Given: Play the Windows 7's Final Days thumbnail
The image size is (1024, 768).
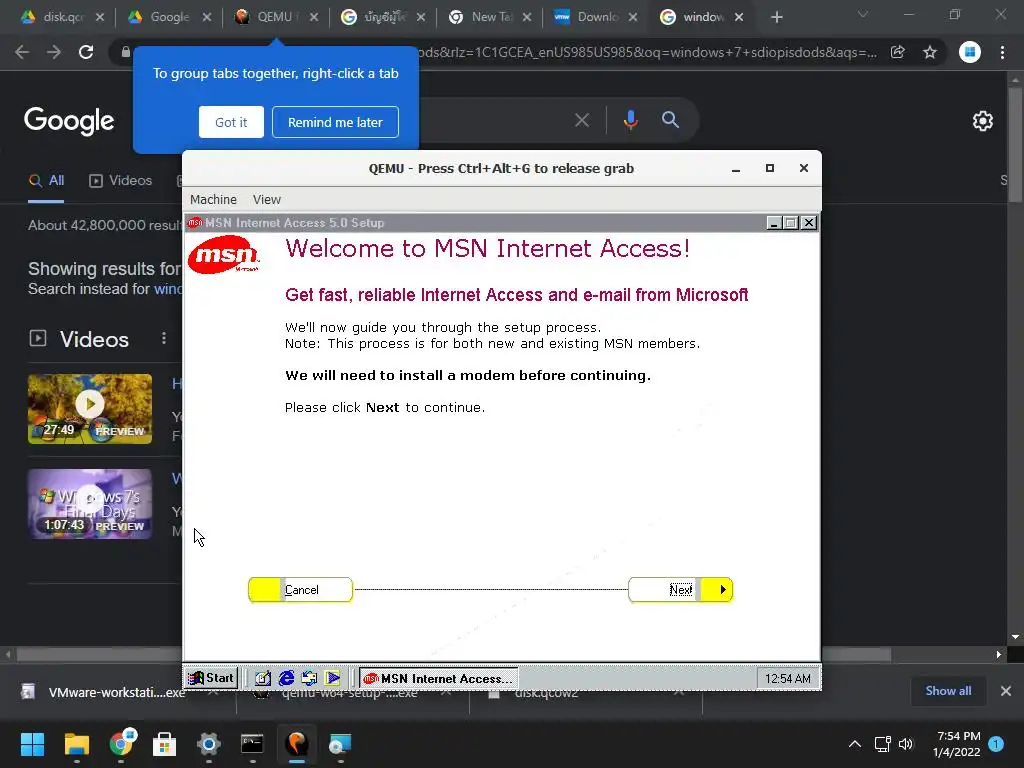Looking at the screenshot, I should coord(90,504).
